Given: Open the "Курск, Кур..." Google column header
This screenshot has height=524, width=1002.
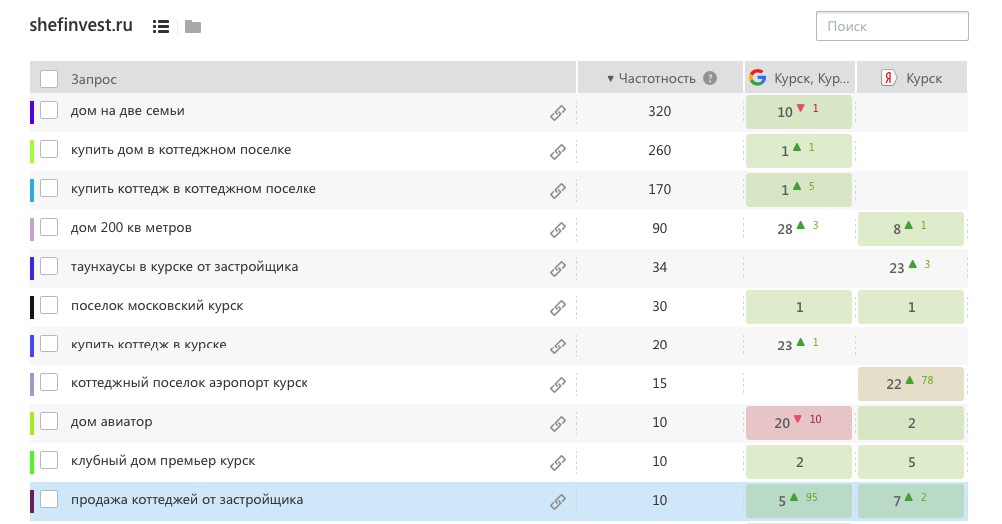Looking at the screenshot, I should click(x=812, y=79).
